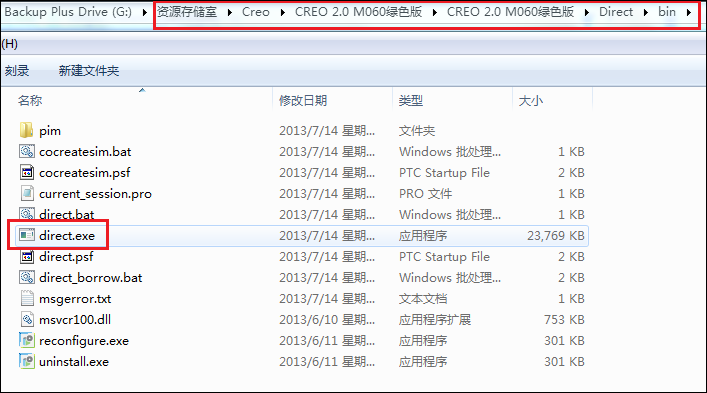Click the cocreatesim.bat batch file icon
The image size is (707, 393).
[27, 151]
